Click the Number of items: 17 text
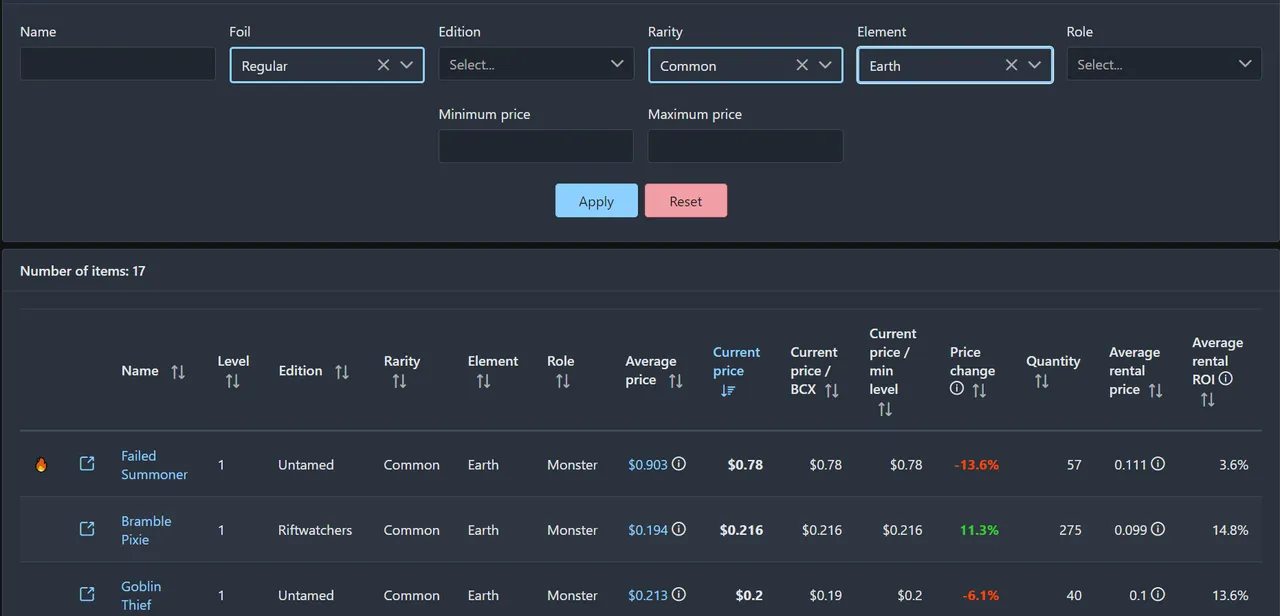This screenshot has width=1280, height=616. (x=83, y=271)
